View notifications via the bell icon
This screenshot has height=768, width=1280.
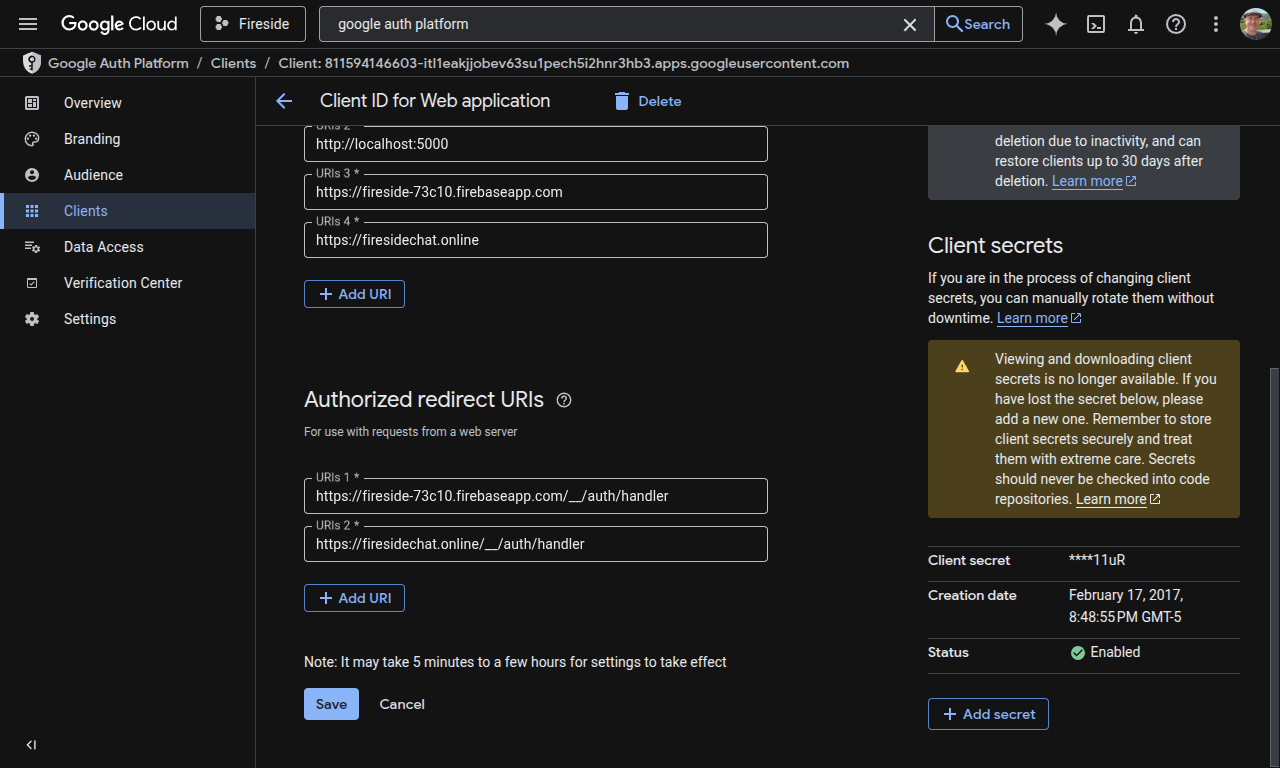[1136, 24]
